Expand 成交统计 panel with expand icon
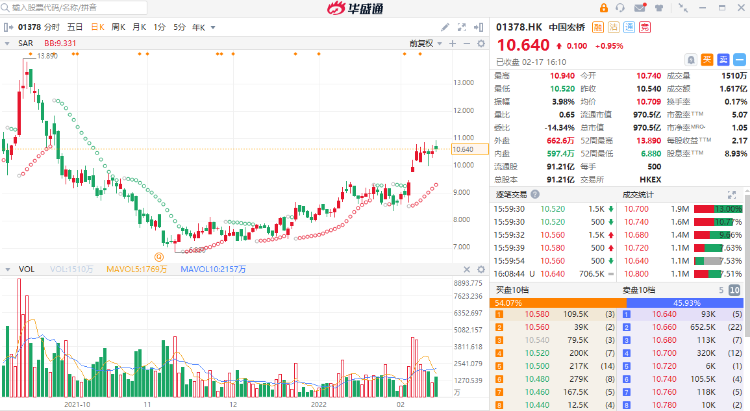 point(732,194)
